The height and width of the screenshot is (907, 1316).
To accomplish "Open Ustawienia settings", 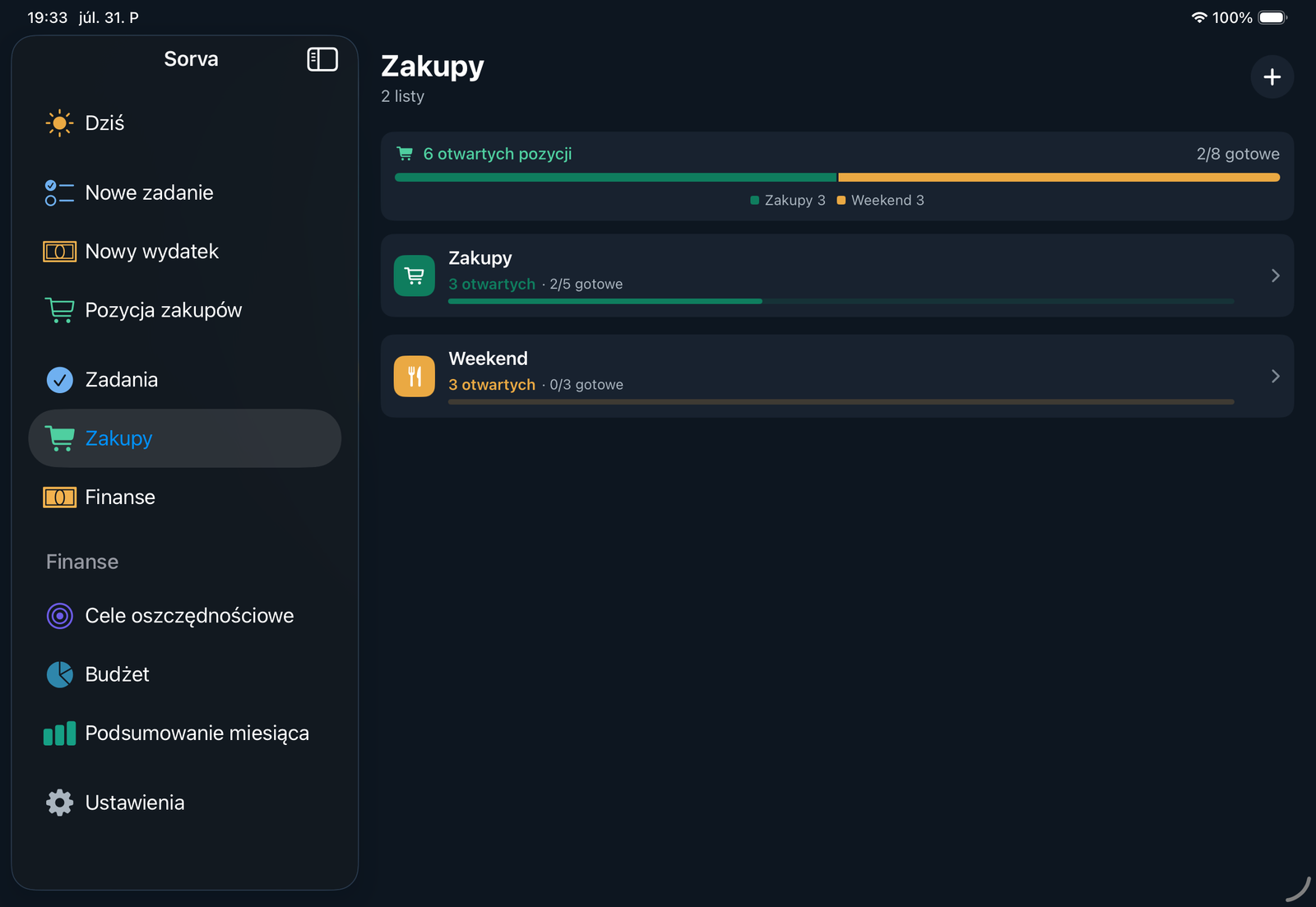I will coord(185,803).
